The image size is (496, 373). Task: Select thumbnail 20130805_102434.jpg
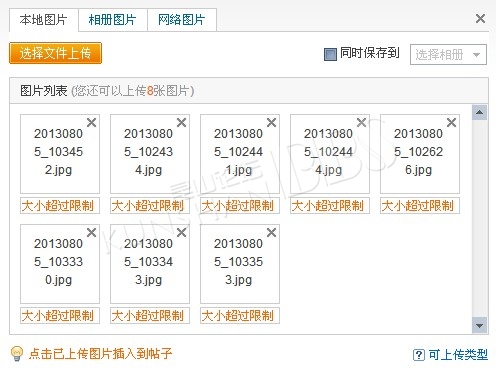(x=150, y=154)
